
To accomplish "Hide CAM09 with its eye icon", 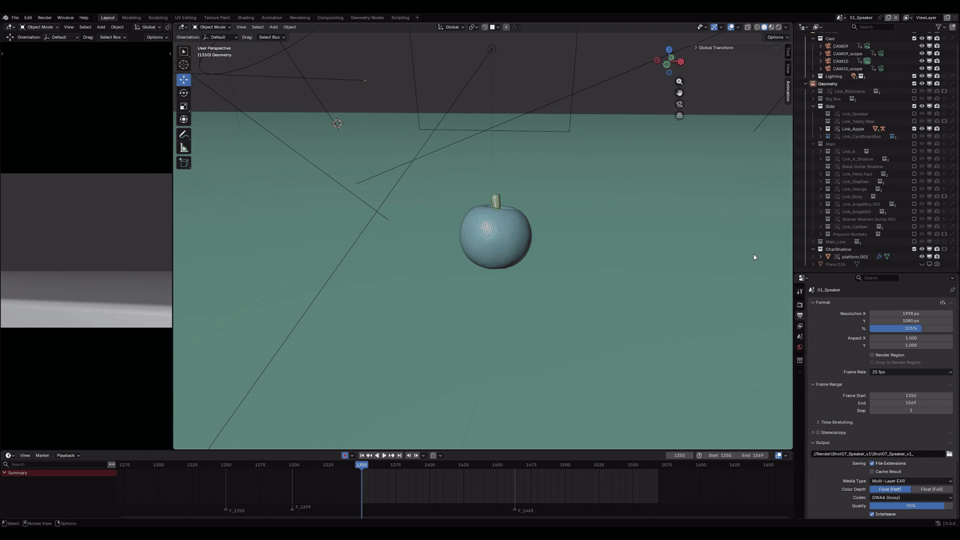I will [921, 46].
